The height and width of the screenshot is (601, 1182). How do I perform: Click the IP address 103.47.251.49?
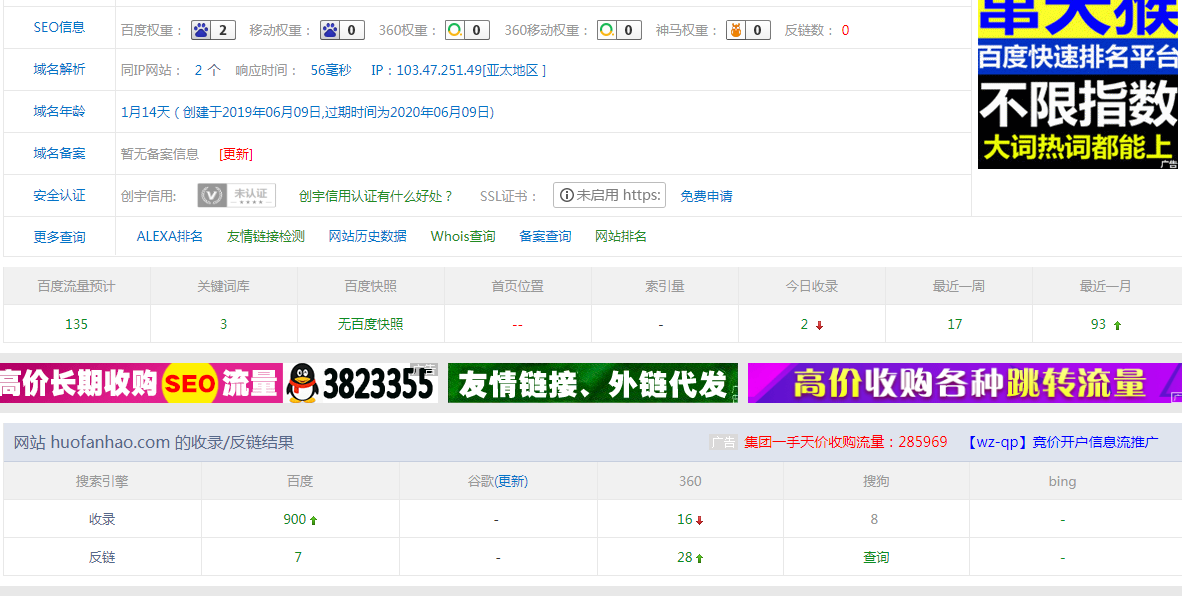tap(437, 70)
